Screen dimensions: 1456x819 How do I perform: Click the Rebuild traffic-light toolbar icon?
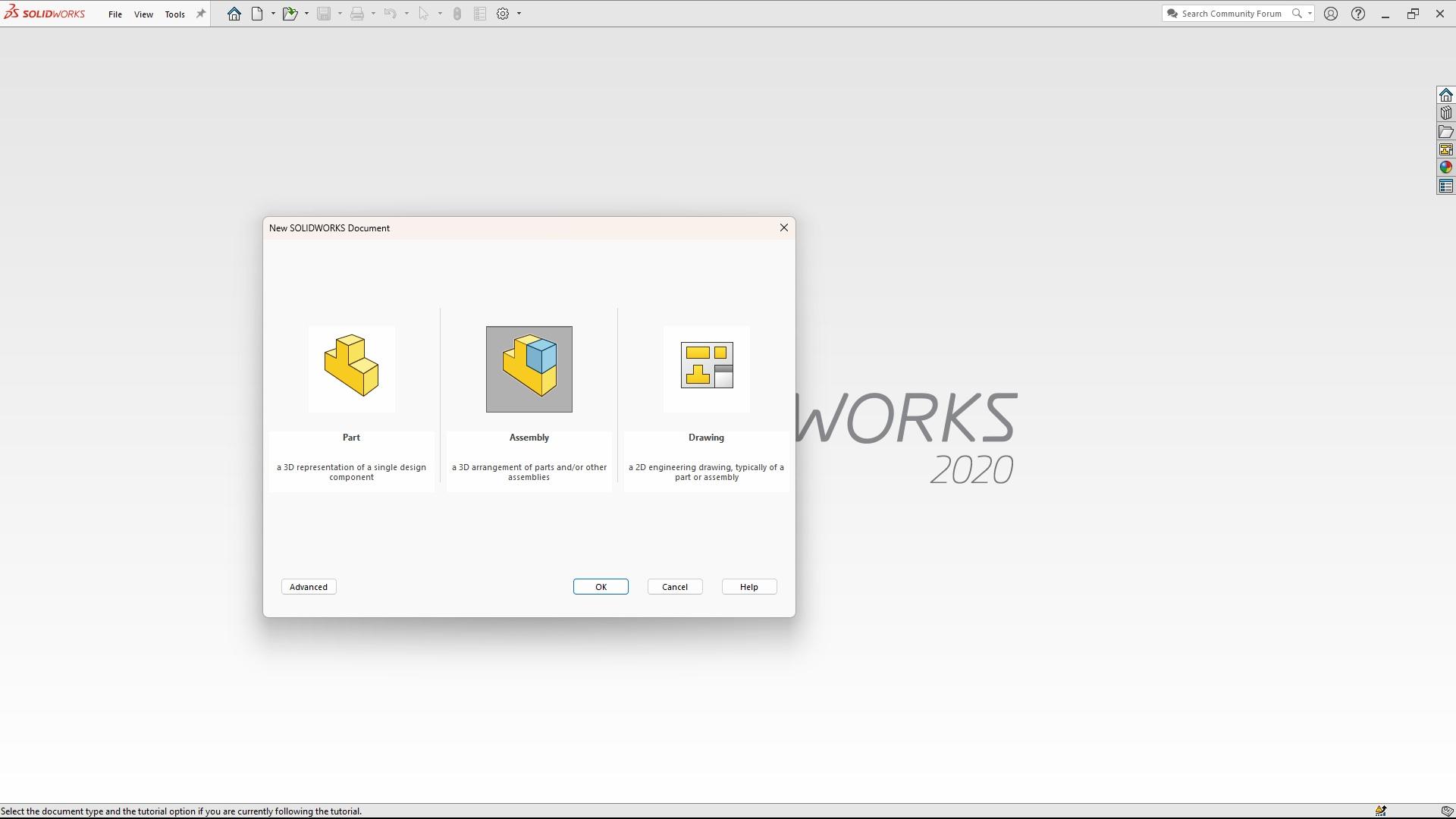tap(457, 14)
